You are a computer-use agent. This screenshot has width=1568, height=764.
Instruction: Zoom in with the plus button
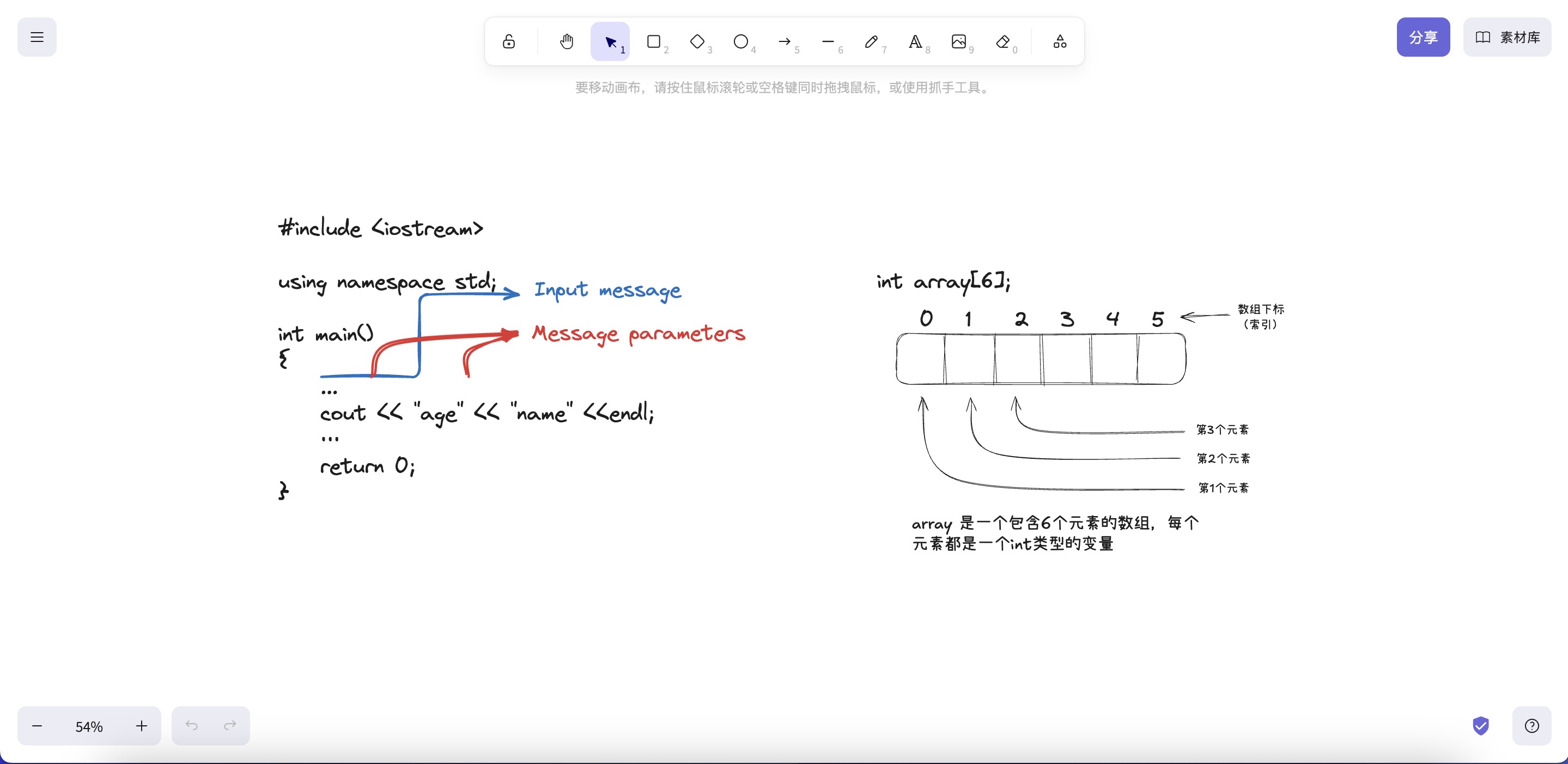coord(141,726)
